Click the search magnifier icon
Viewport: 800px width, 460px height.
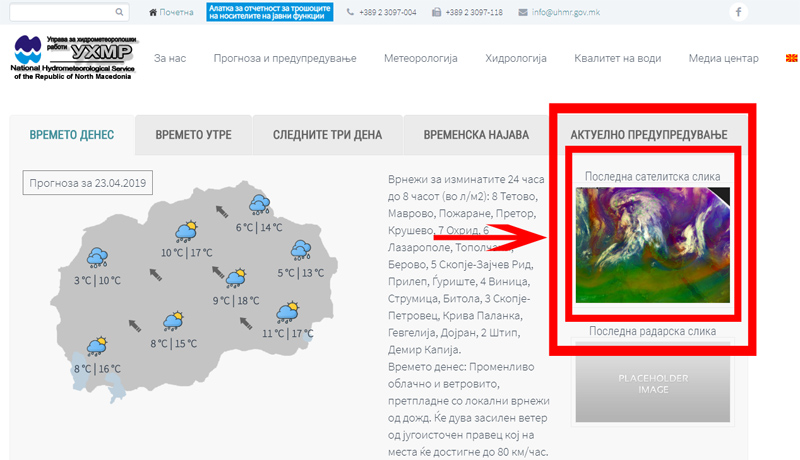tap(119, 12)
